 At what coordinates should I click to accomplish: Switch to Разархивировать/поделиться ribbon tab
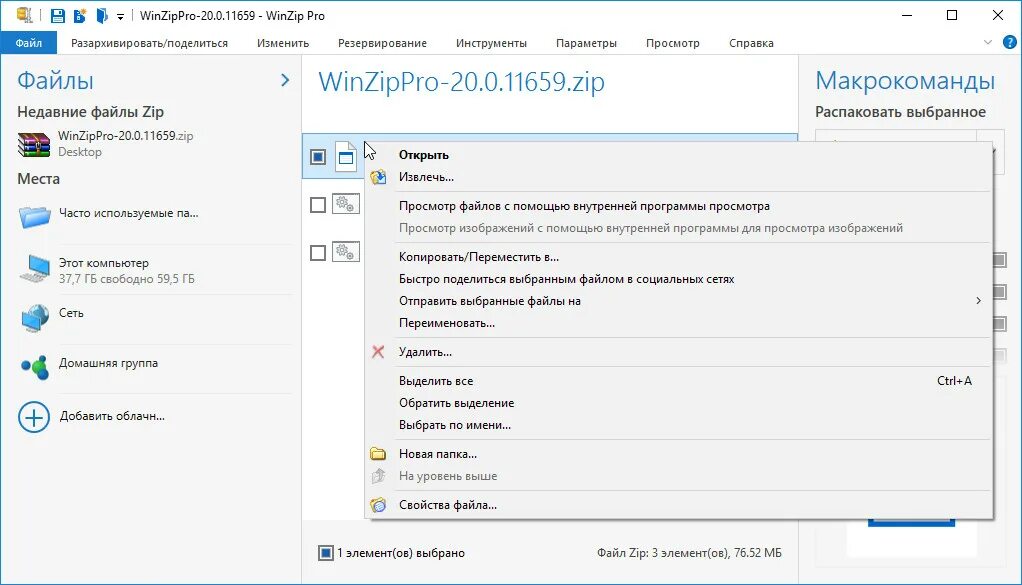(x=149, y=43)
